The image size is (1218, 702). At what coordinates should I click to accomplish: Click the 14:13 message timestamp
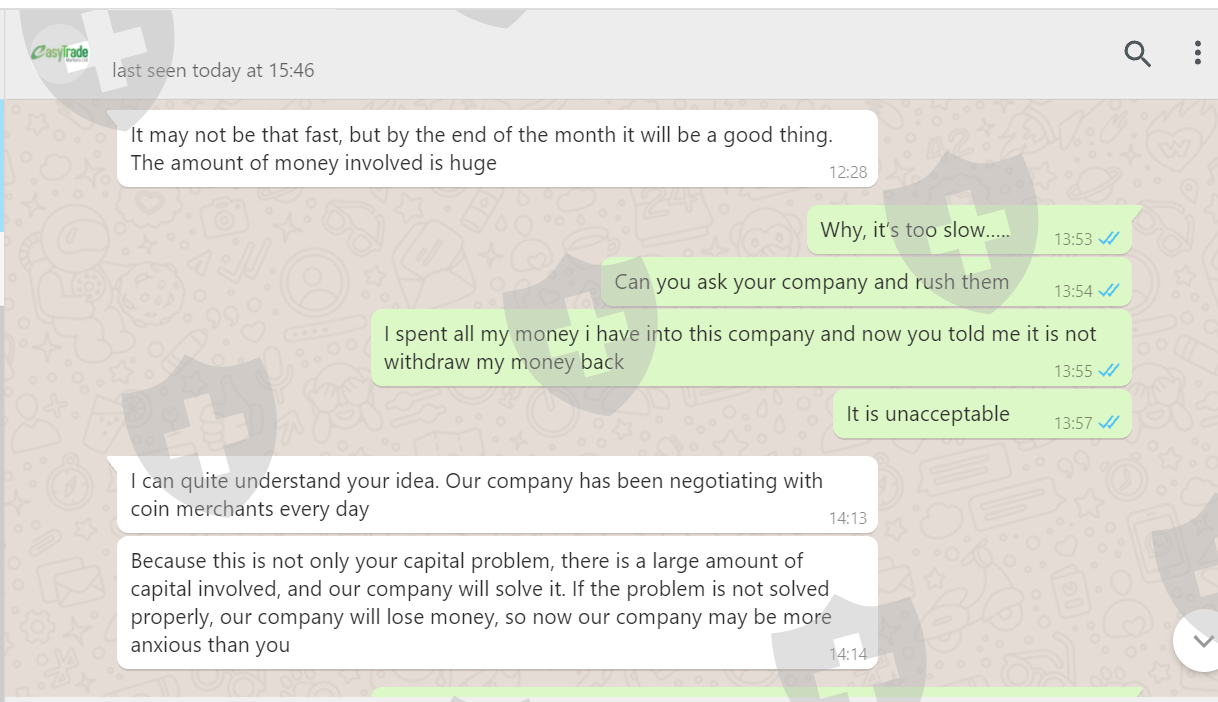[847, 518]
